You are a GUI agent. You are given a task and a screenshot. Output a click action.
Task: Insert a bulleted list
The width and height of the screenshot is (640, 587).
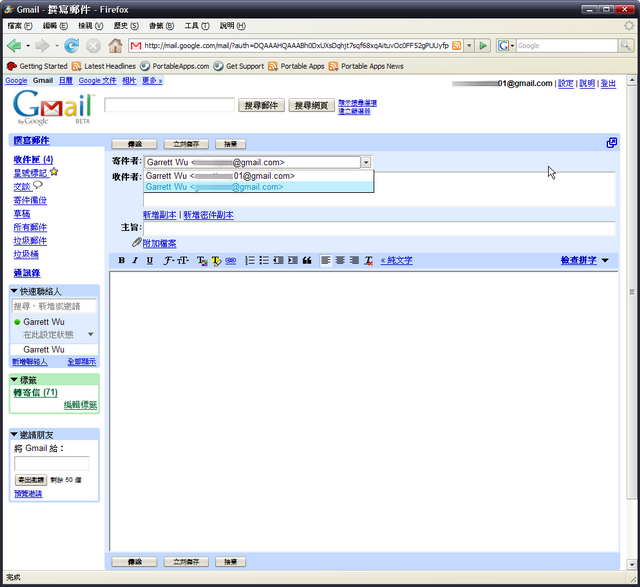[x=264, y=260]
